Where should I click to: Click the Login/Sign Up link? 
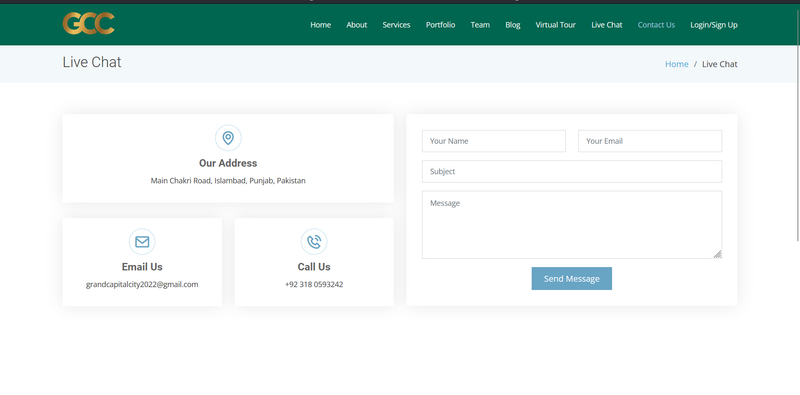[x=714, y=24]
